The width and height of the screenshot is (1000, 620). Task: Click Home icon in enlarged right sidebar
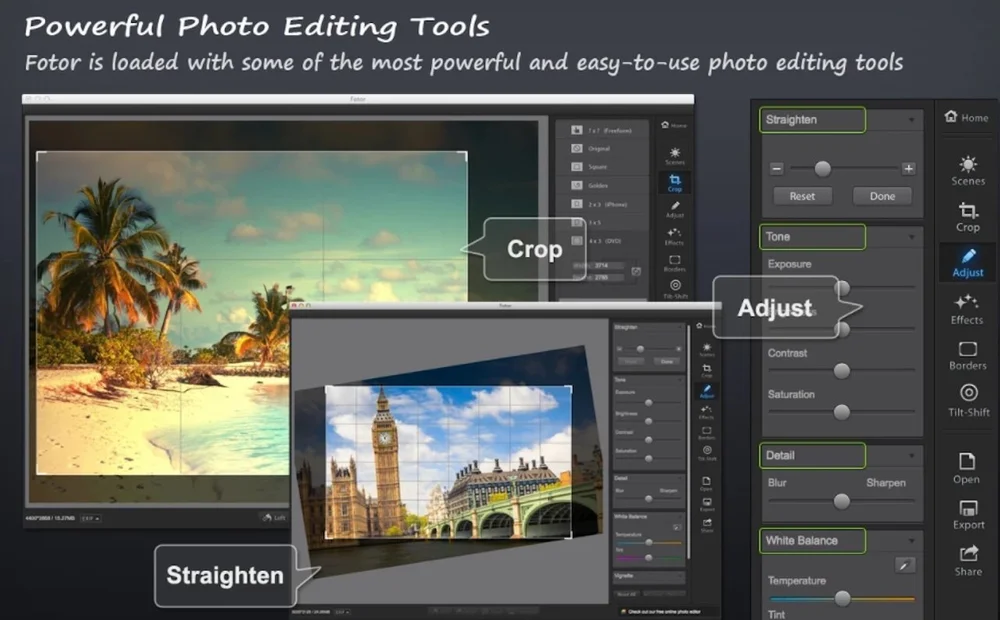click(951, 116)
